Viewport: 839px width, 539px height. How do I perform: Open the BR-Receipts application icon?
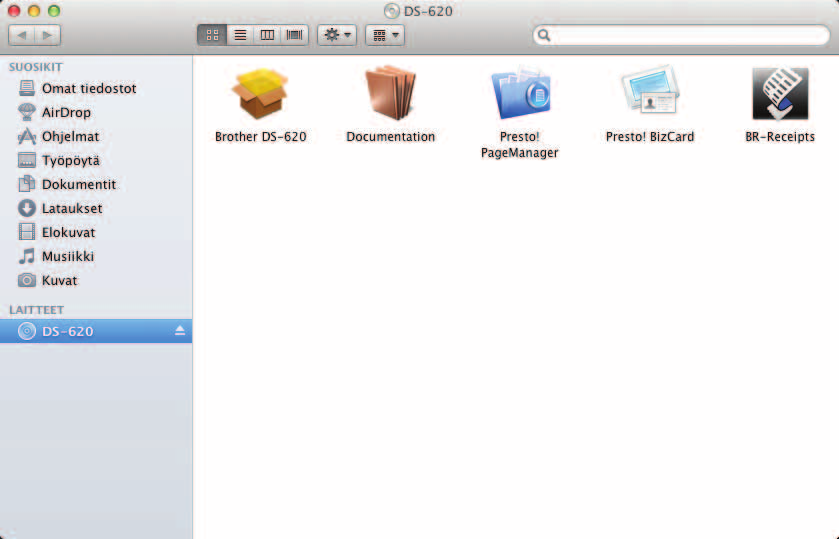point(780,94)
